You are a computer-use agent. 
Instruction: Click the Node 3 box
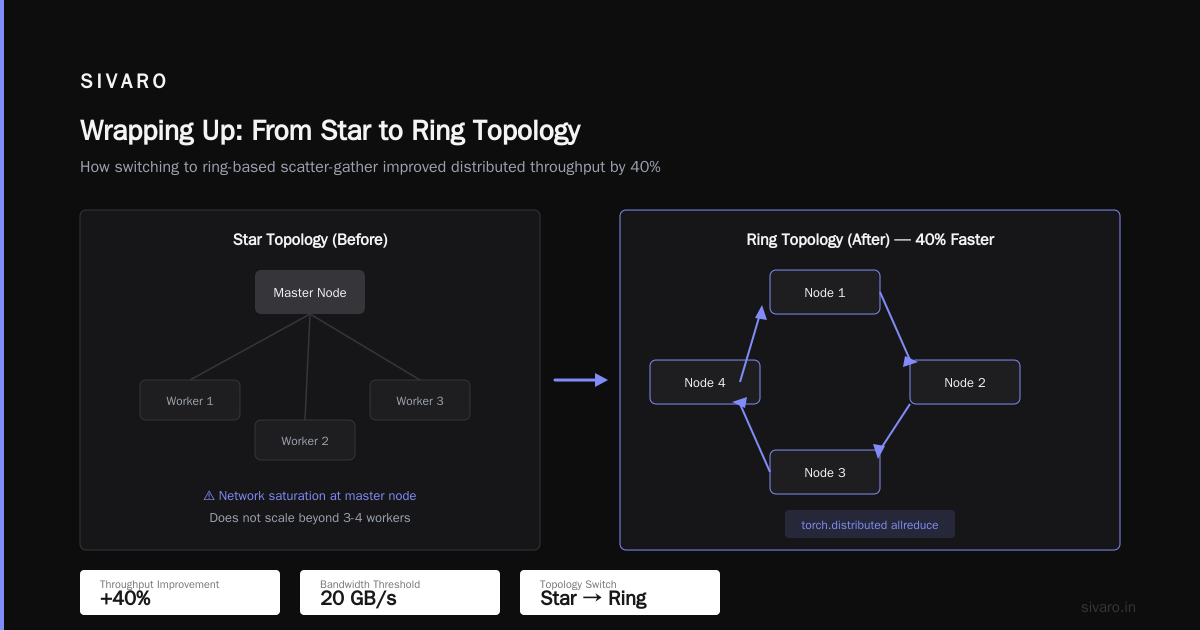click(825, 472)
